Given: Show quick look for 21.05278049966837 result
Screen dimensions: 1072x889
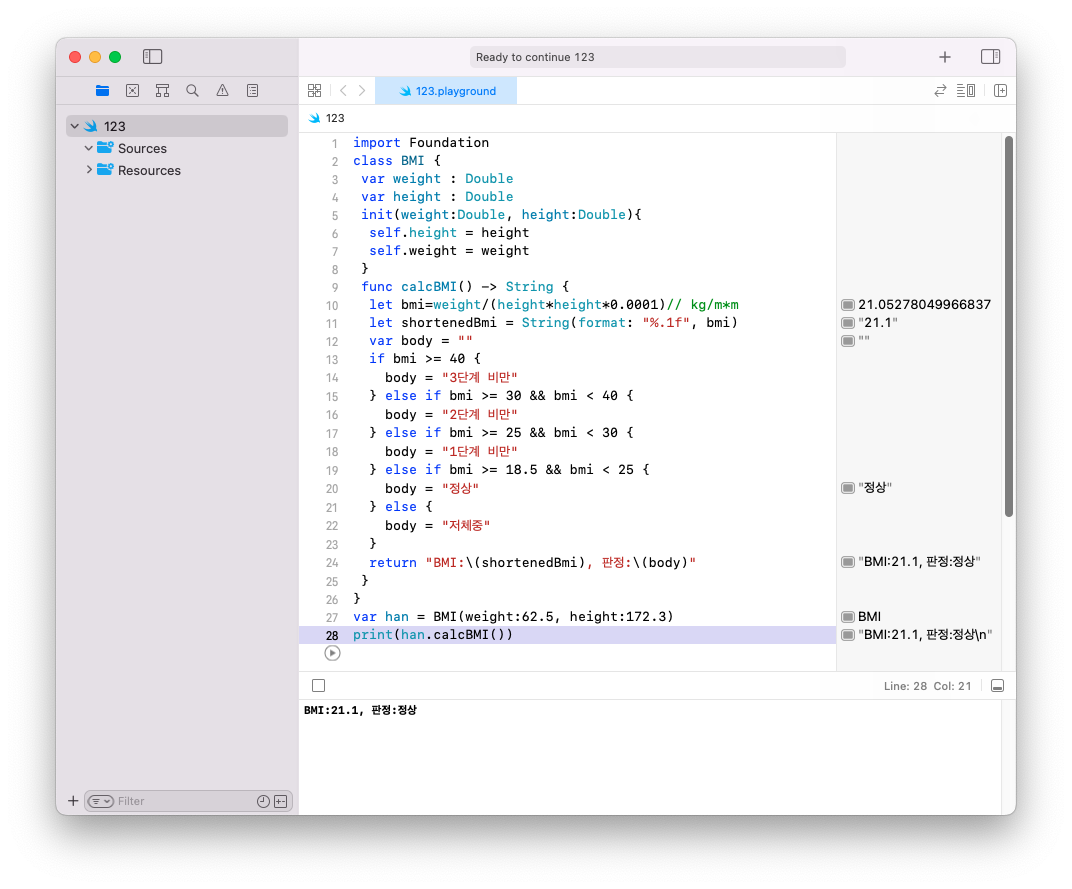Looking at the screenshot, I should tap(848, 304).
